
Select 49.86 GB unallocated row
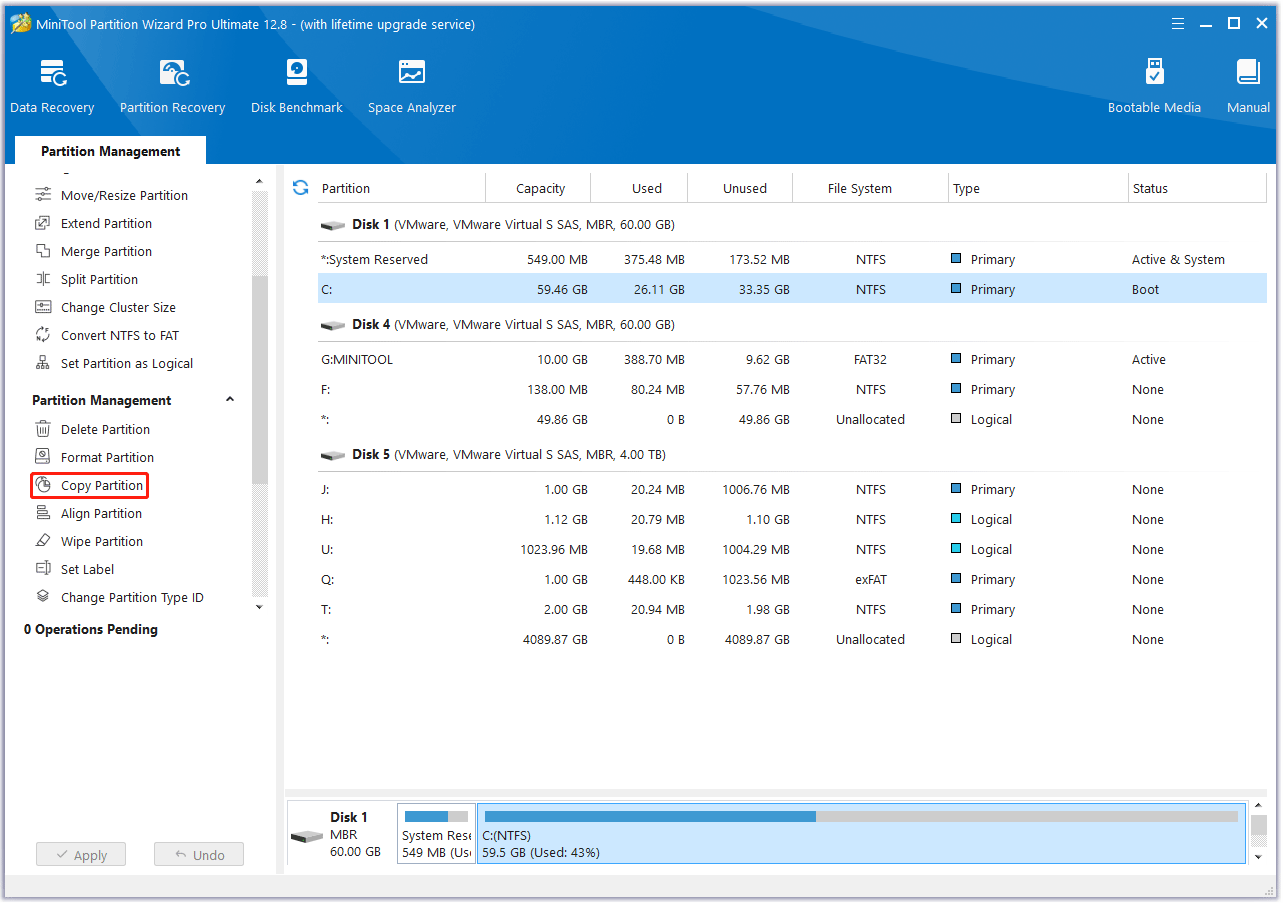[x=792, y=419]
